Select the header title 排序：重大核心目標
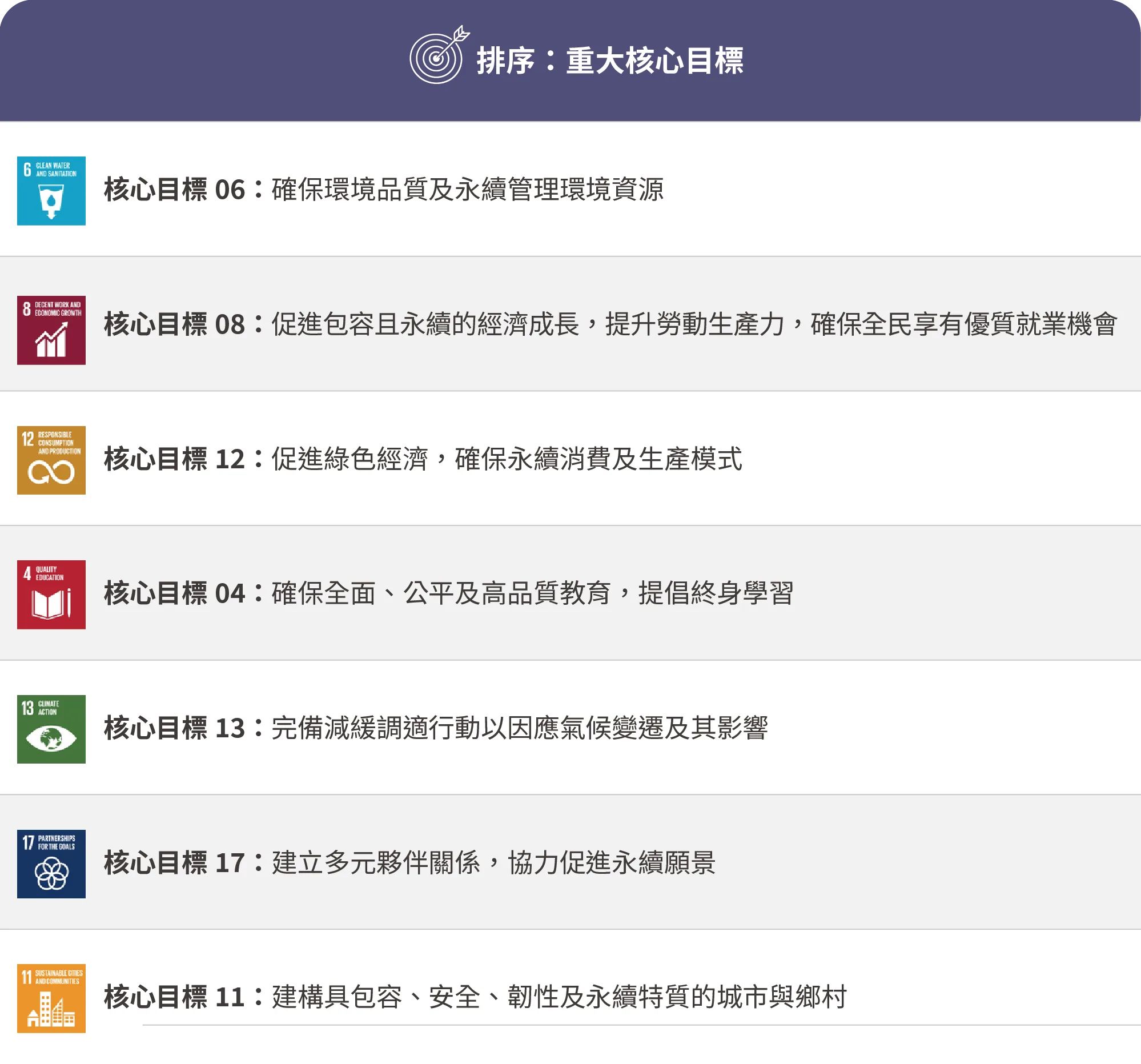 pyautogui.click(x=609, y=61)
